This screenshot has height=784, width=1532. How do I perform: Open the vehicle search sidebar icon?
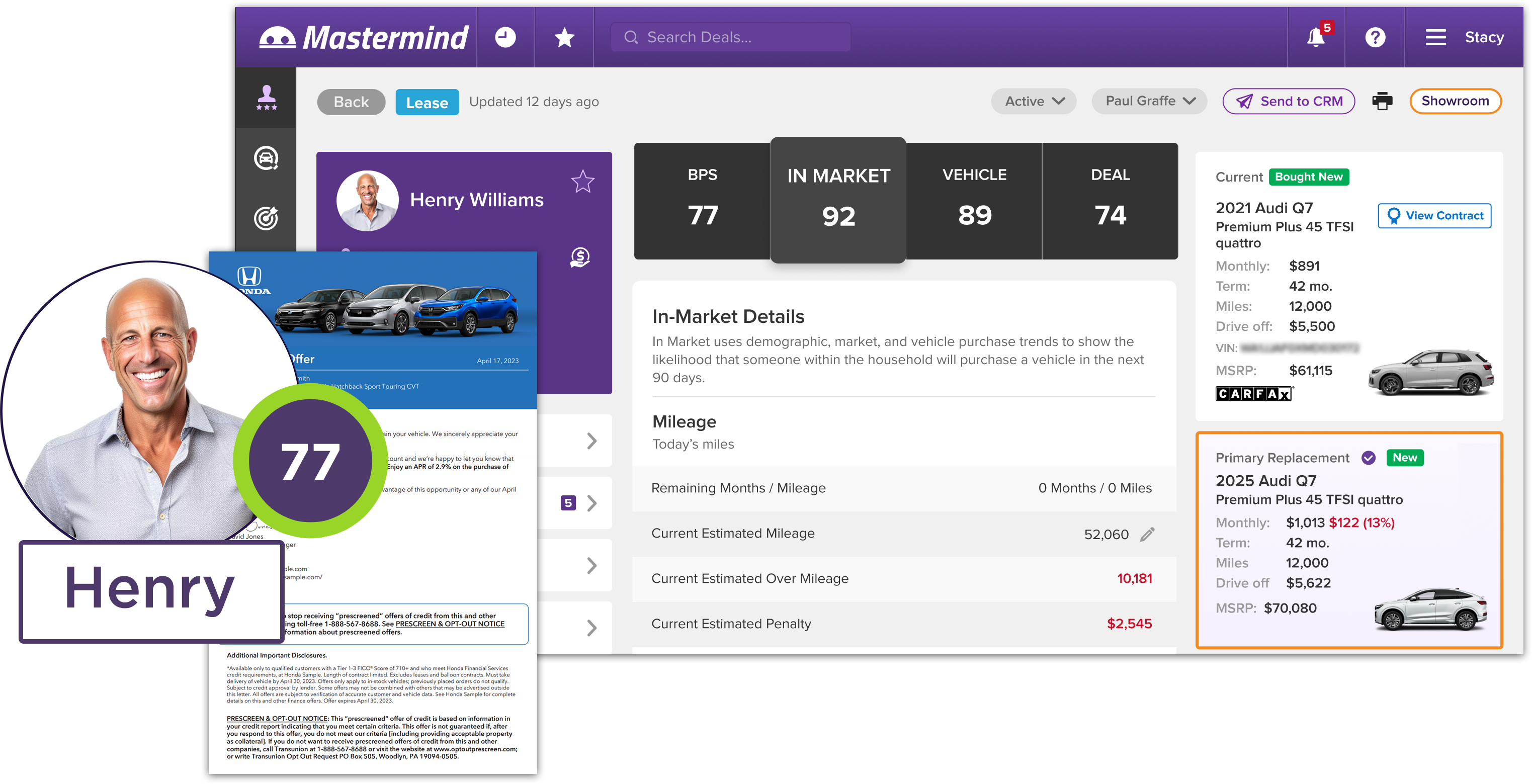(266, 158)
